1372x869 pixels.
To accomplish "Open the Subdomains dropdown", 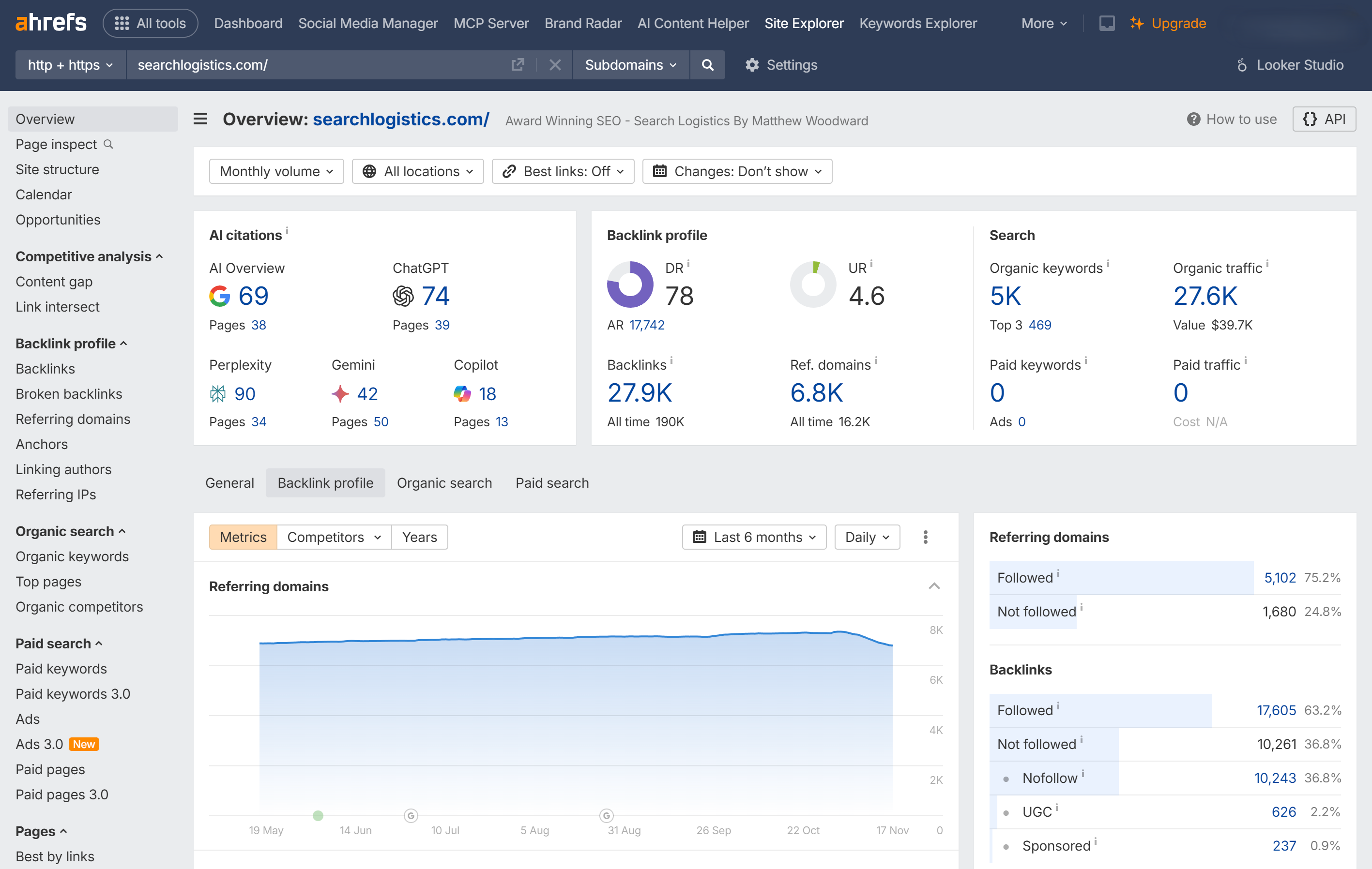I will tap(630, 64).
